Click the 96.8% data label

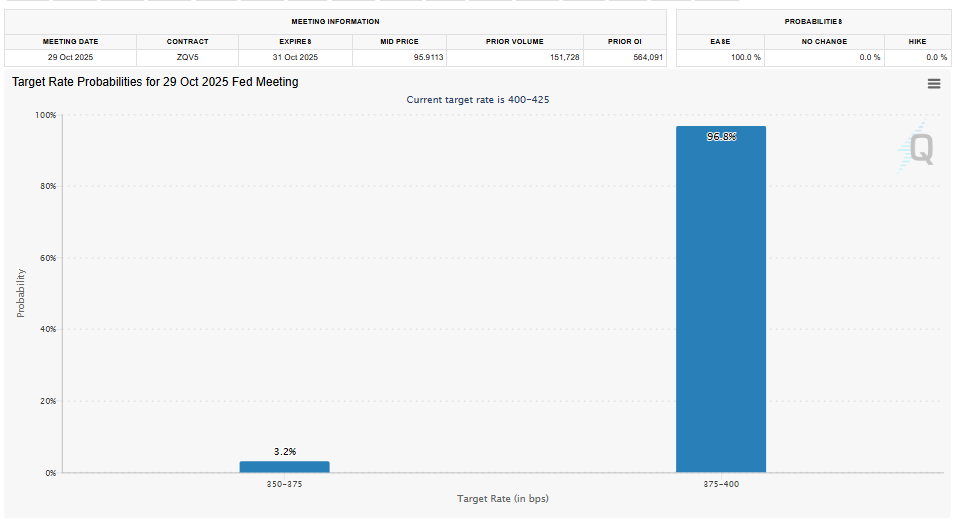720,137
